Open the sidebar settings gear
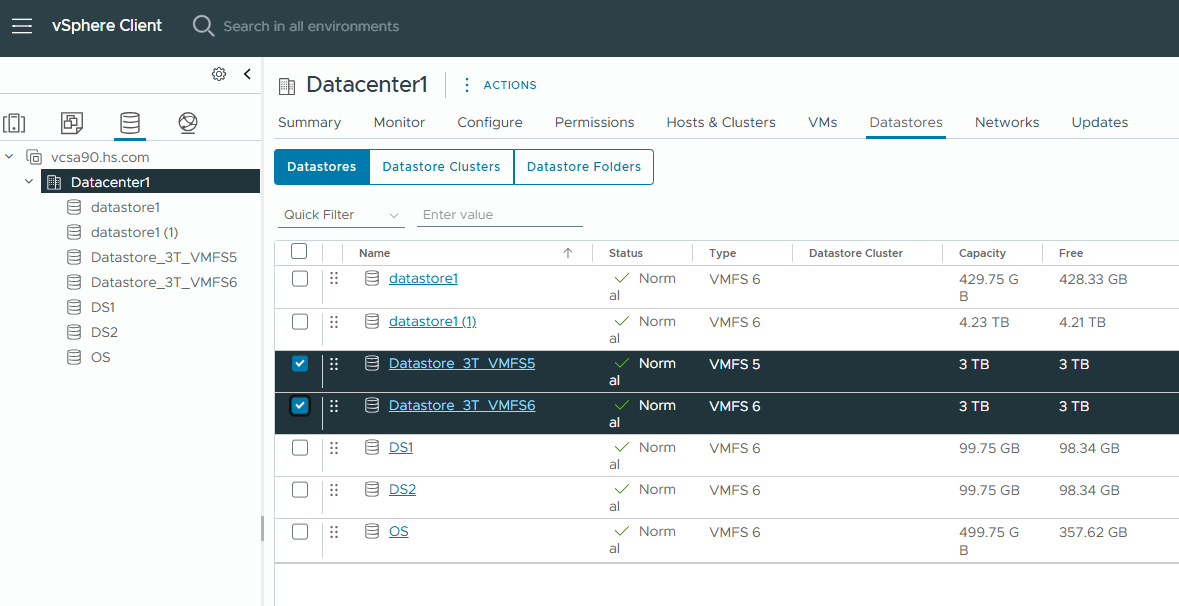 coord(219,74)
